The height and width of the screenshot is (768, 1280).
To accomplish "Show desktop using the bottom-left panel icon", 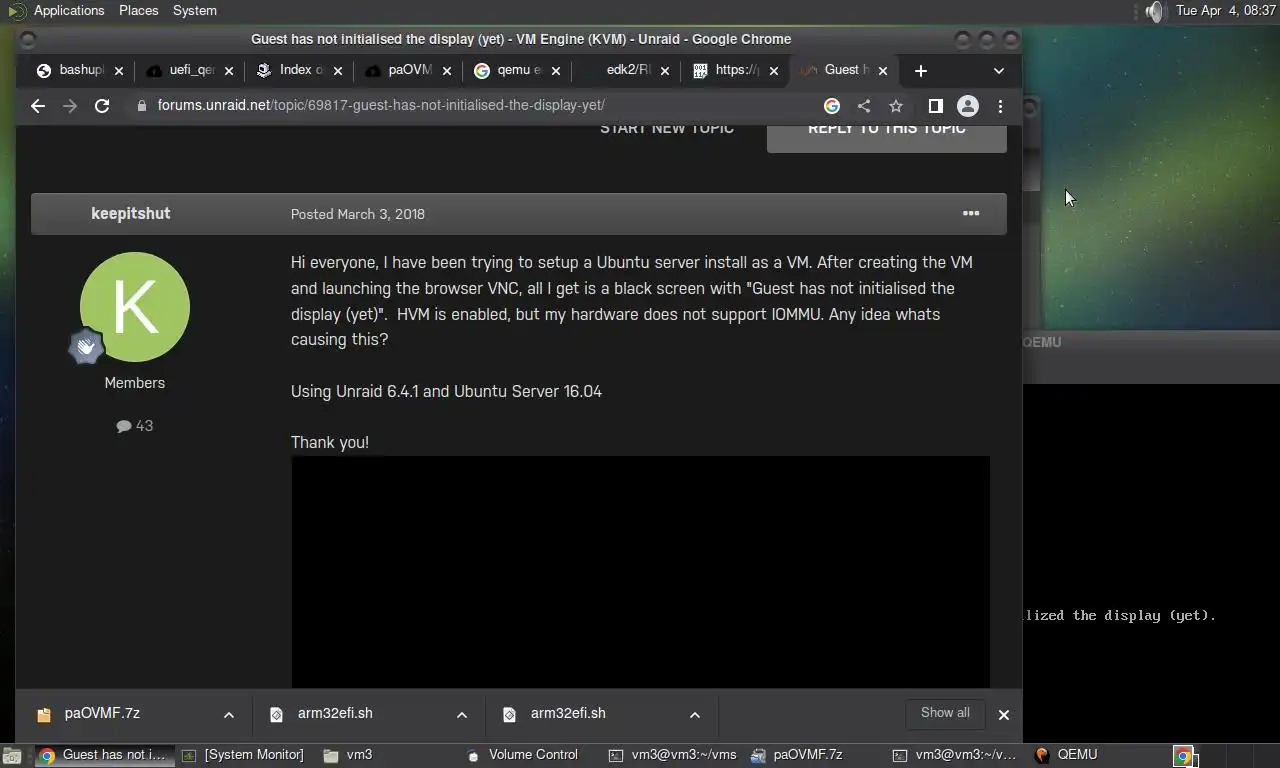I will tap(11, 756).
